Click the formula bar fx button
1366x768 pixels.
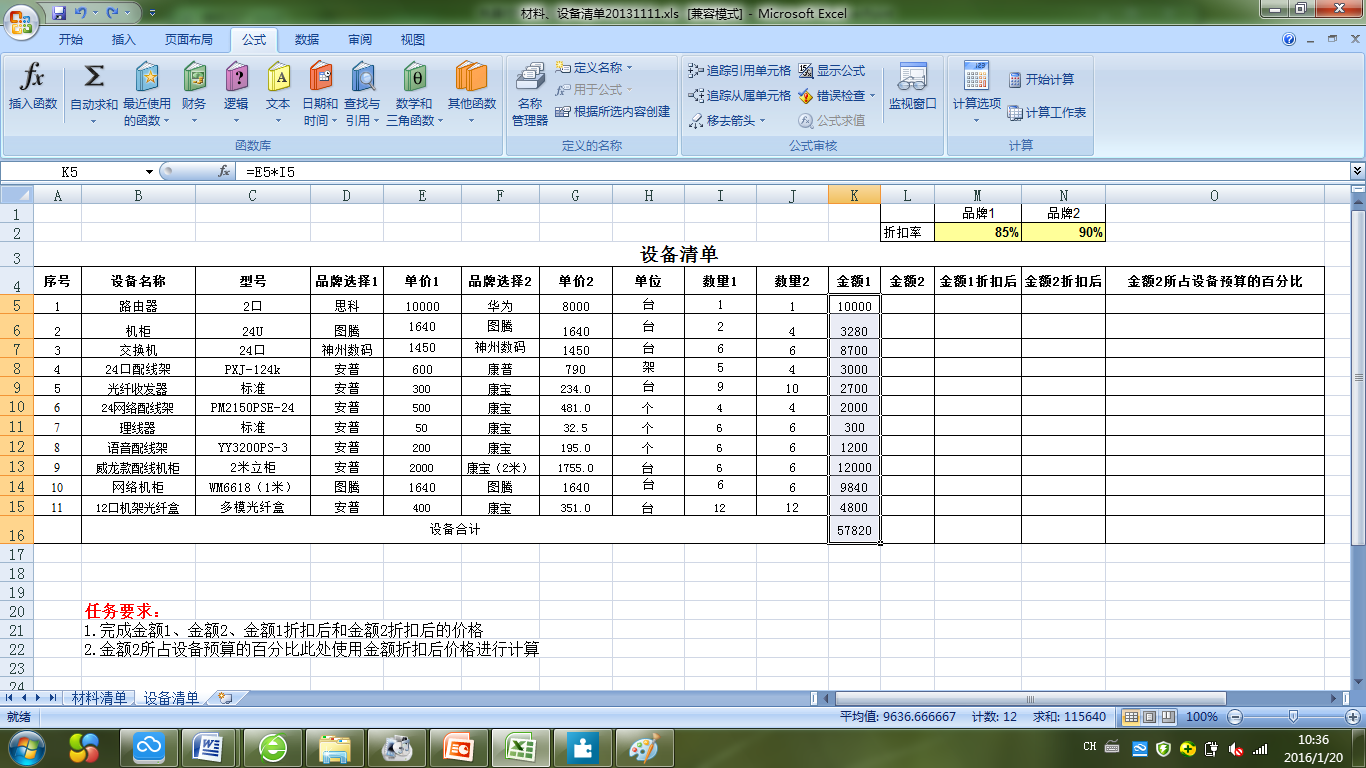pos(225,171)
